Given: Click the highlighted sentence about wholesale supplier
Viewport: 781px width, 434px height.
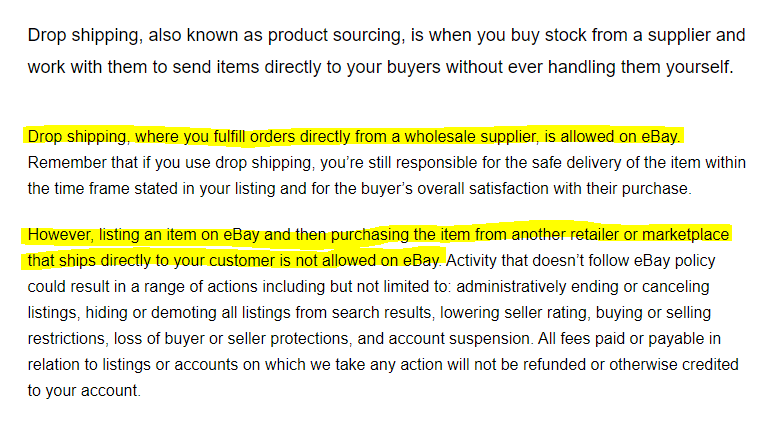Looking at the screenshot, I should pyautogui.click(x=354, y=137).
